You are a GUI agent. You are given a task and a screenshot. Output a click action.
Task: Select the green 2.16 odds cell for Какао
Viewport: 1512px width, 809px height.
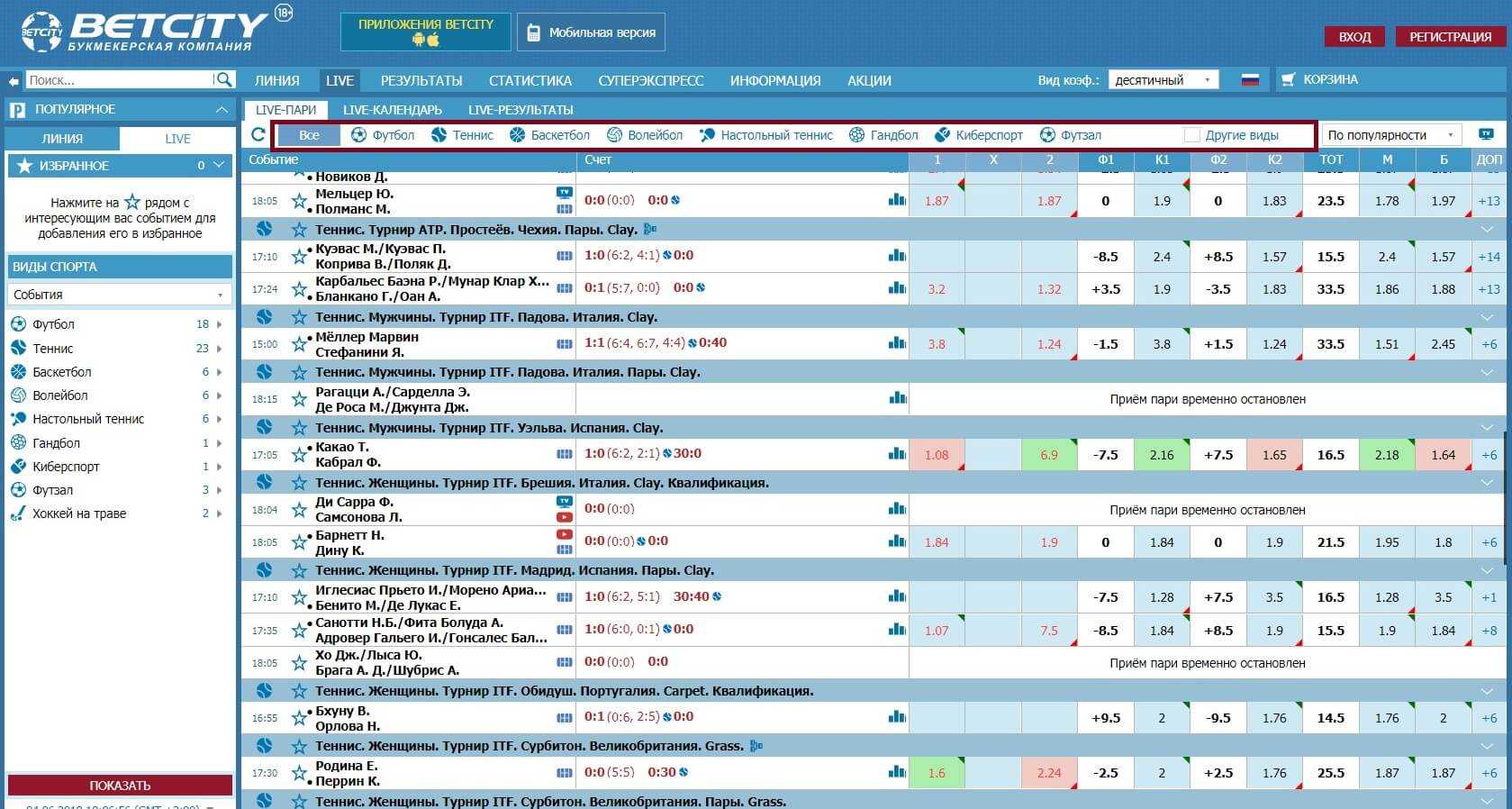coord(1162,455)
